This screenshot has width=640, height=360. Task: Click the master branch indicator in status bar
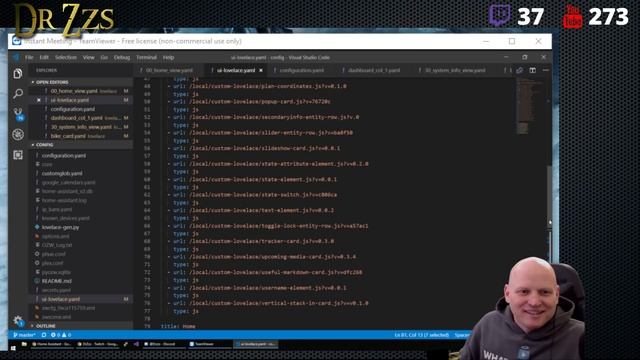[24, 335]
